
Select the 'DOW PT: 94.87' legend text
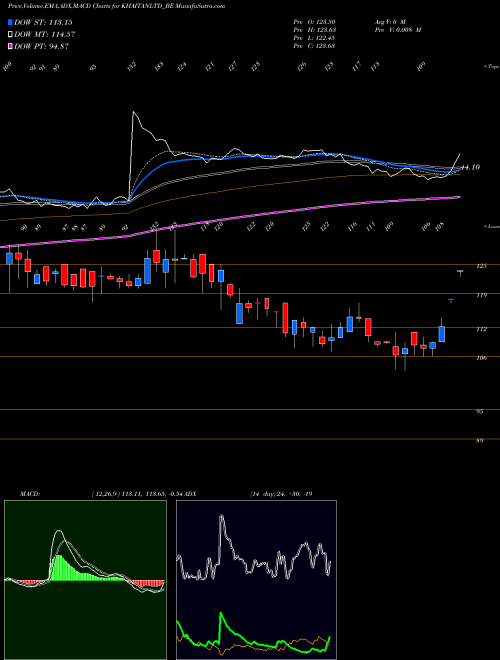pyautogui.click(x=41, y=46)
